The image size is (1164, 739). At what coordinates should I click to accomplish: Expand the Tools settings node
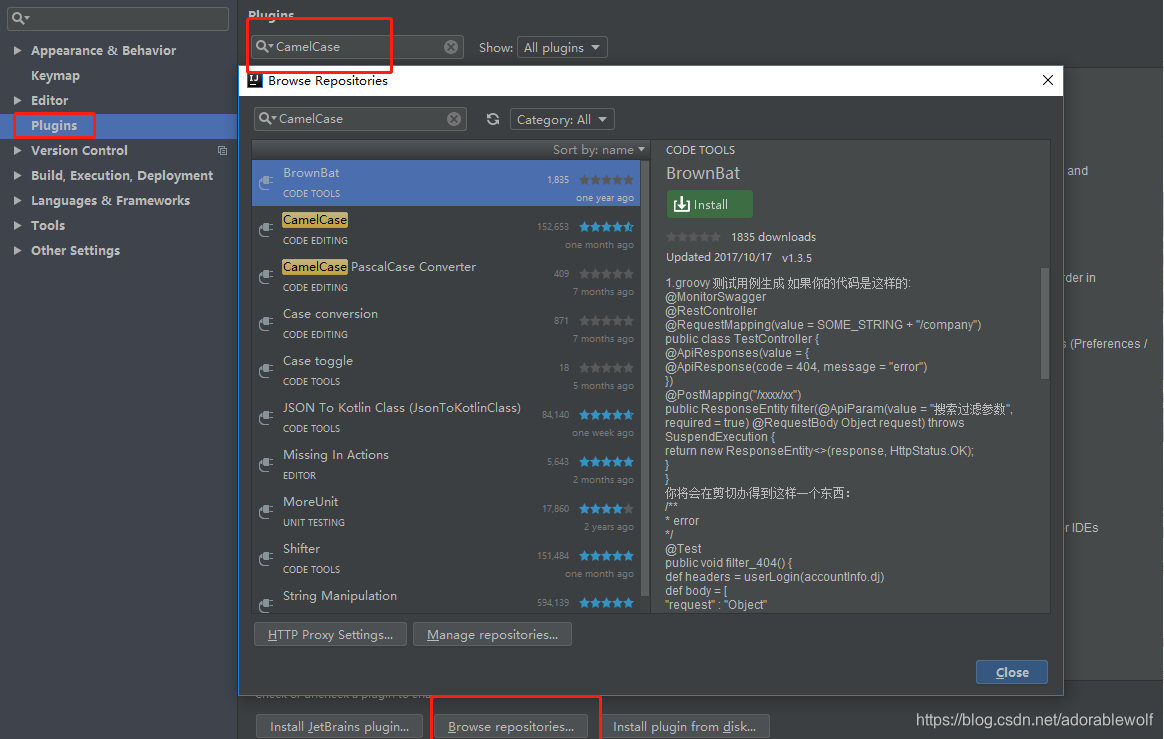point(17,225)
